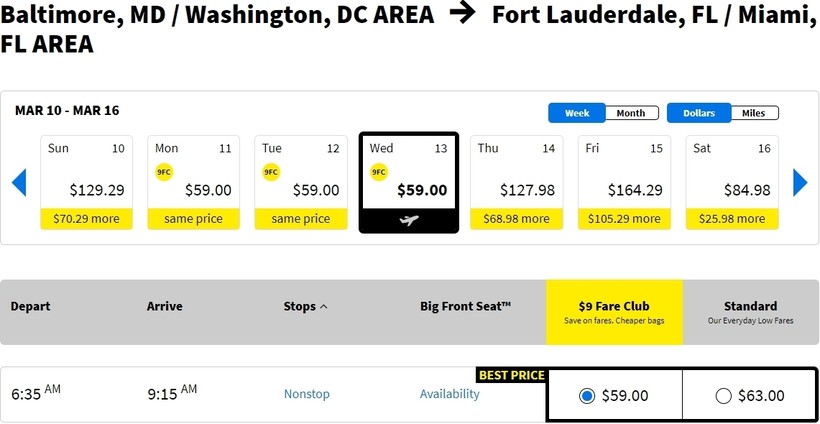The image size is (820, 424).
Task: Switch calendar view to Week
Action: click(577, 113)
